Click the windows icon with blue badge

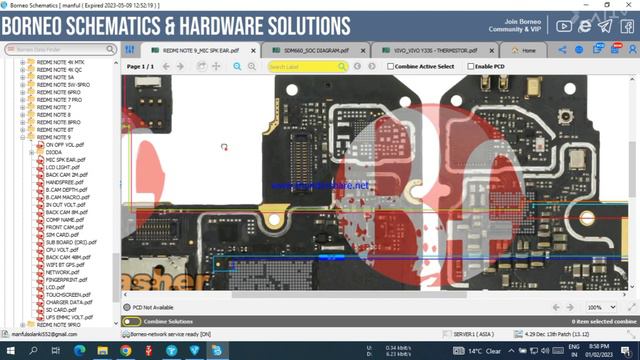[x=598, y=49]
